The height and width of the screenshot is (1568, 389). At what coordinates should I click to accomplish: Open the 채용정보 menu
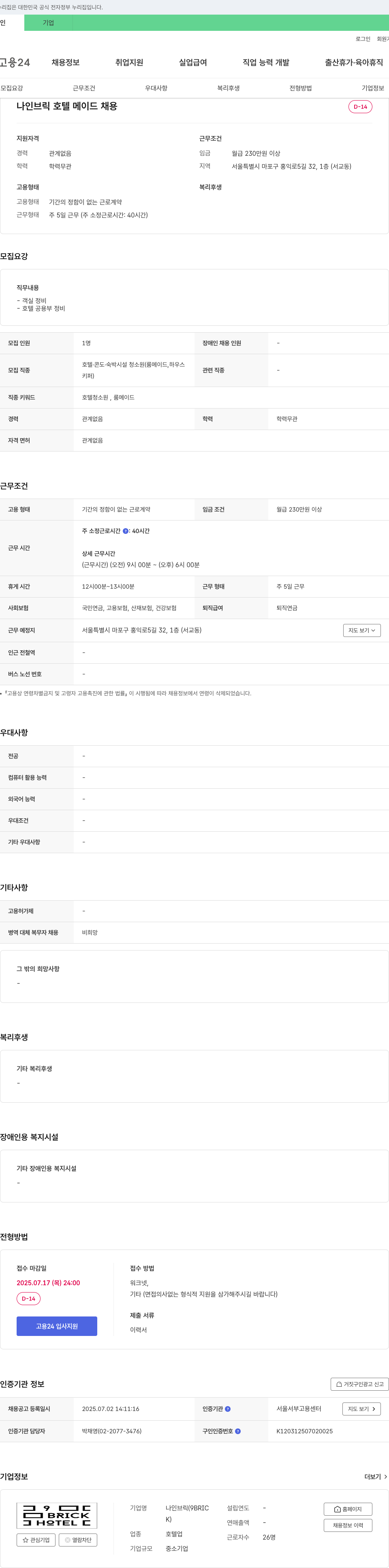click(66, 63)
